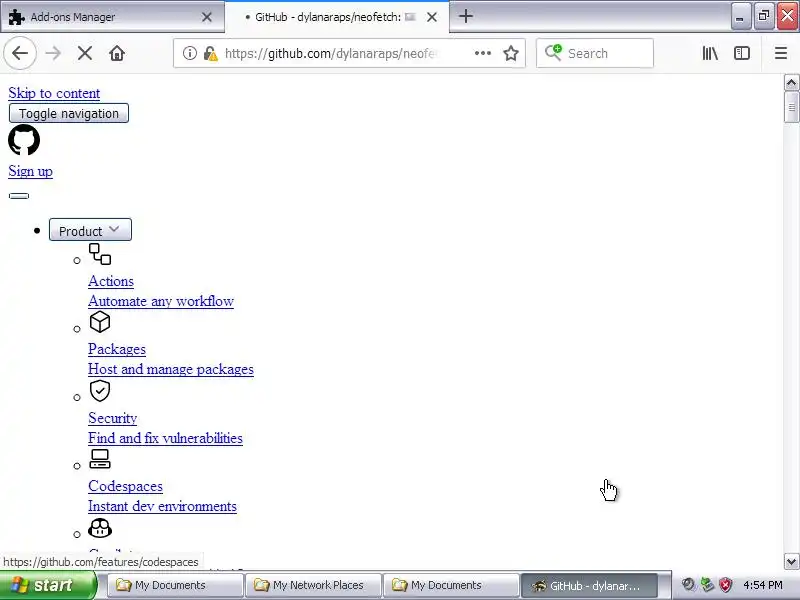Click the Packages cube icon
Viewport: 800px width, 600px height.
[x=100, y=322]
